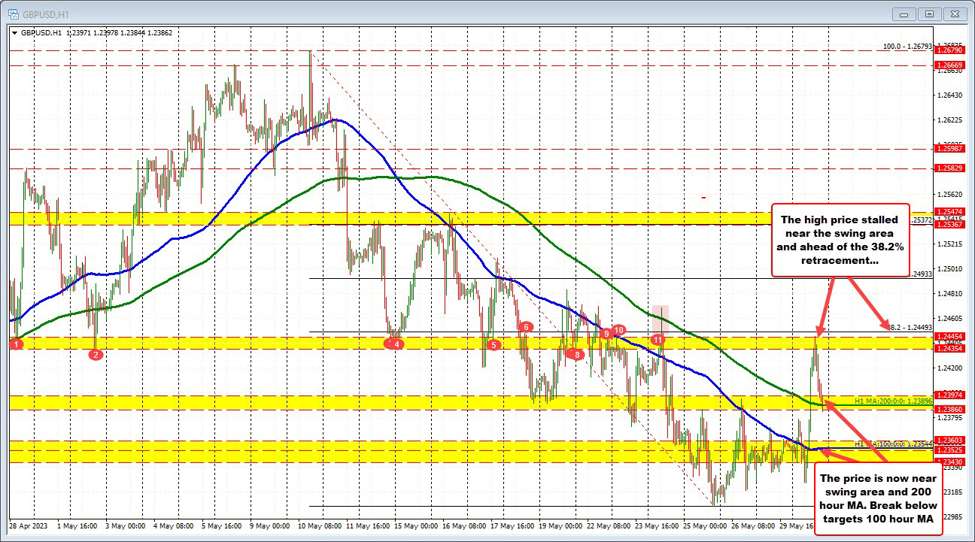The width and height of the screenshot is (975, 542).
Task: Select the red 1.25829 price axis label
Action: (x=948, y=168)
